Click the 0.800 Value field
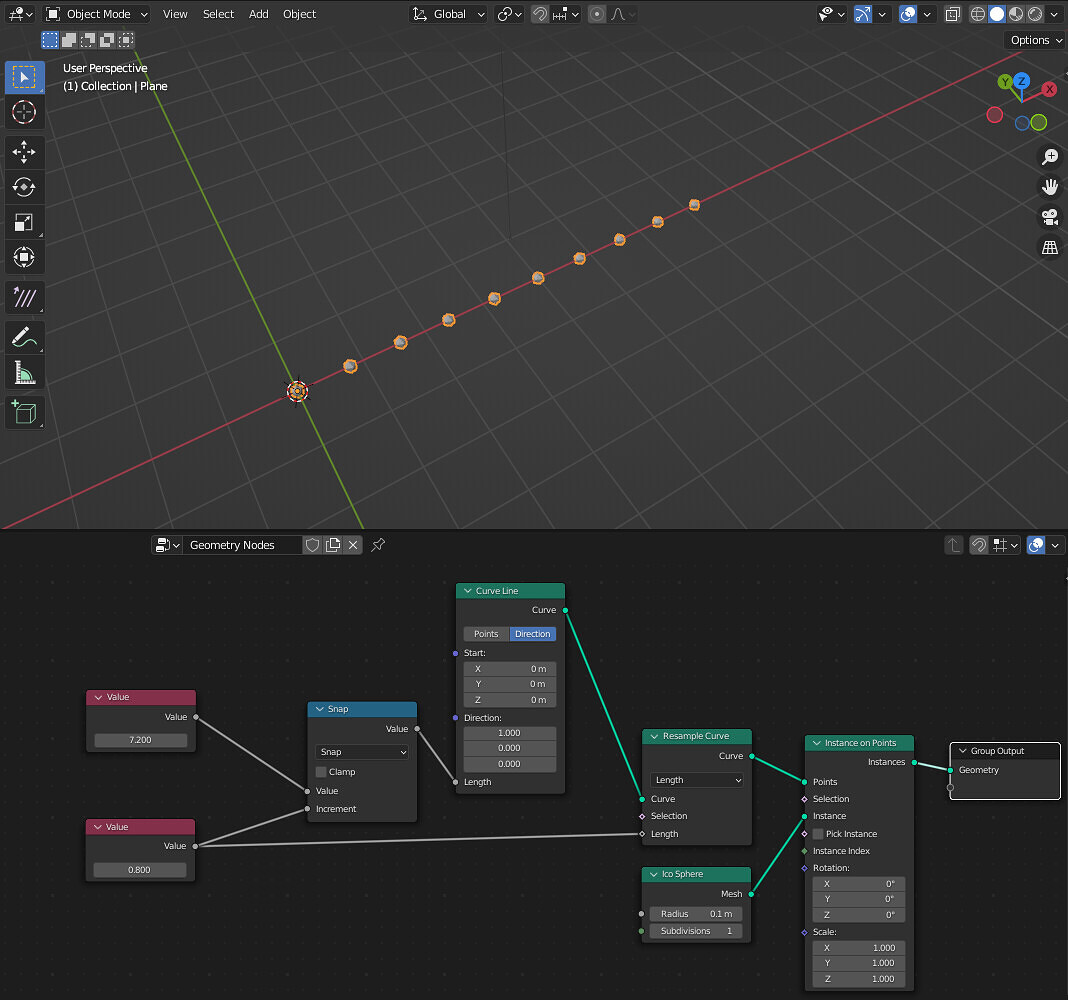 (140, 870)
